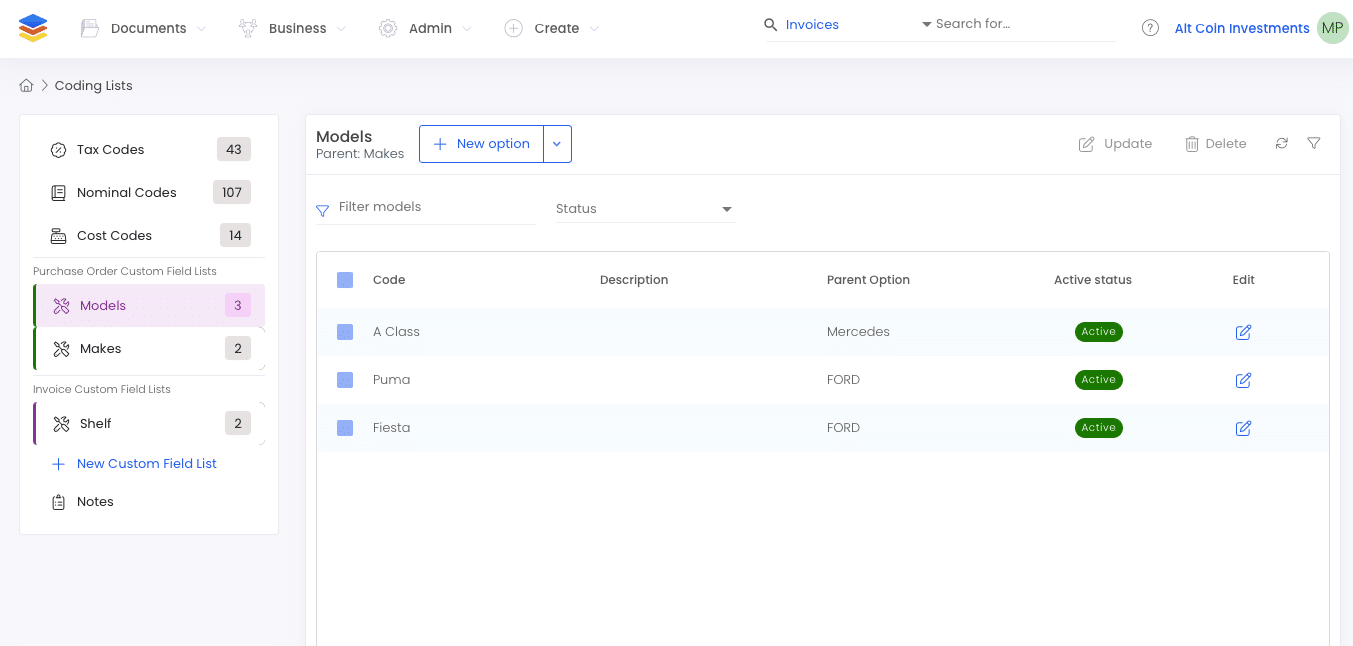Go to home via breadcrumb house icon
The height and width of the screenshot is (646, 1353).
click(x=27, y=85)
